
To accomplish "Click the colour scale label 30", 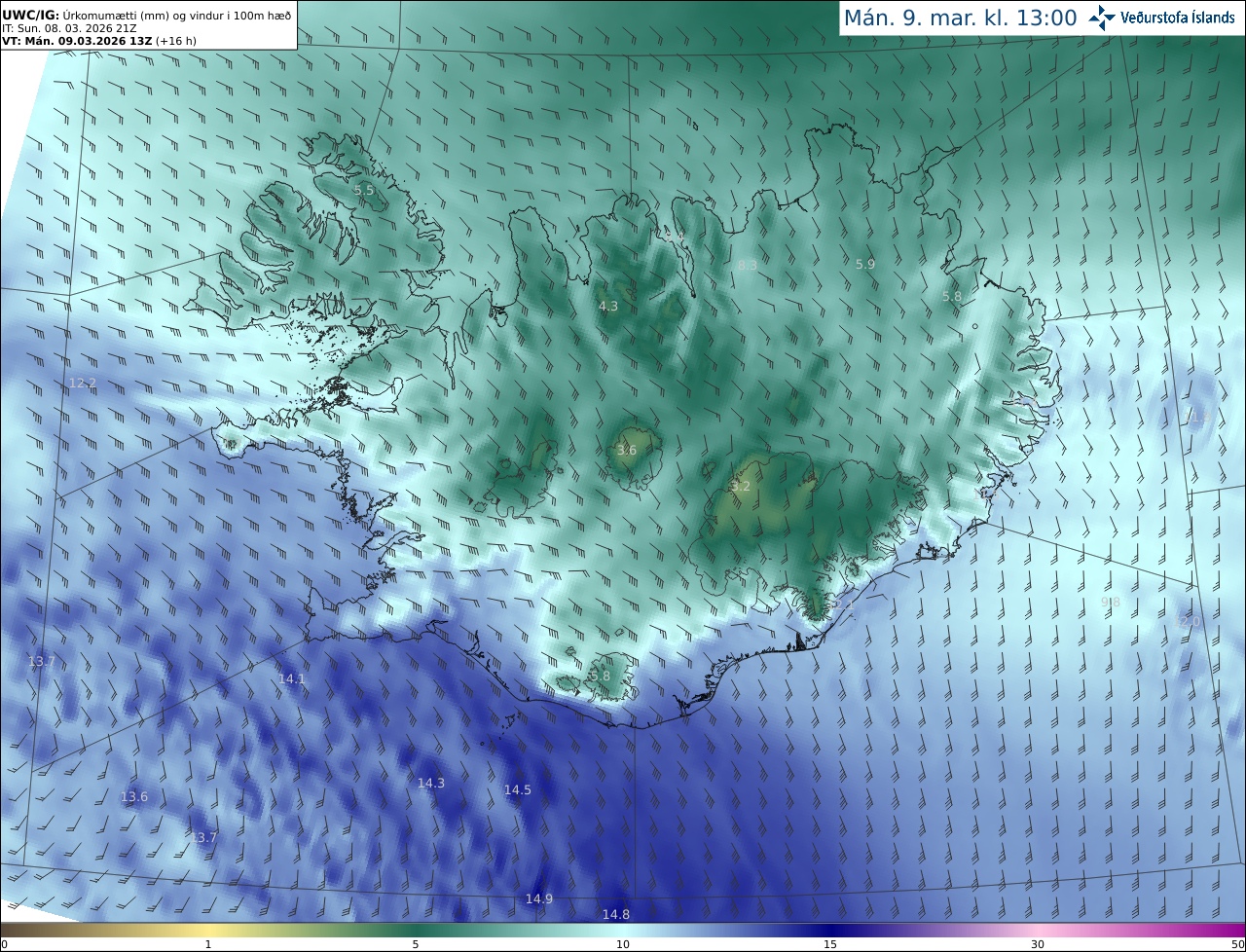I will (1038, 944).
